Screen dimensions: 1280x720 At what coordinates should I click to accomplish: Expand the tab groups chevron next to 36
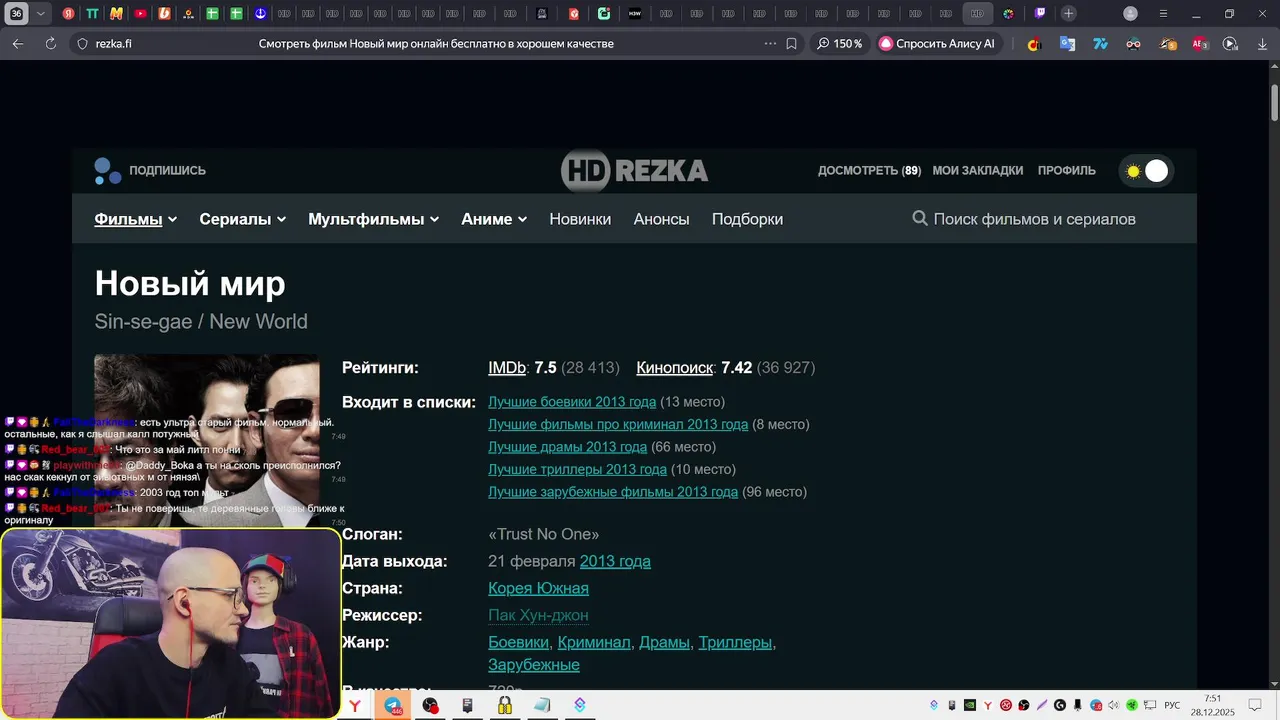point(40,14)
